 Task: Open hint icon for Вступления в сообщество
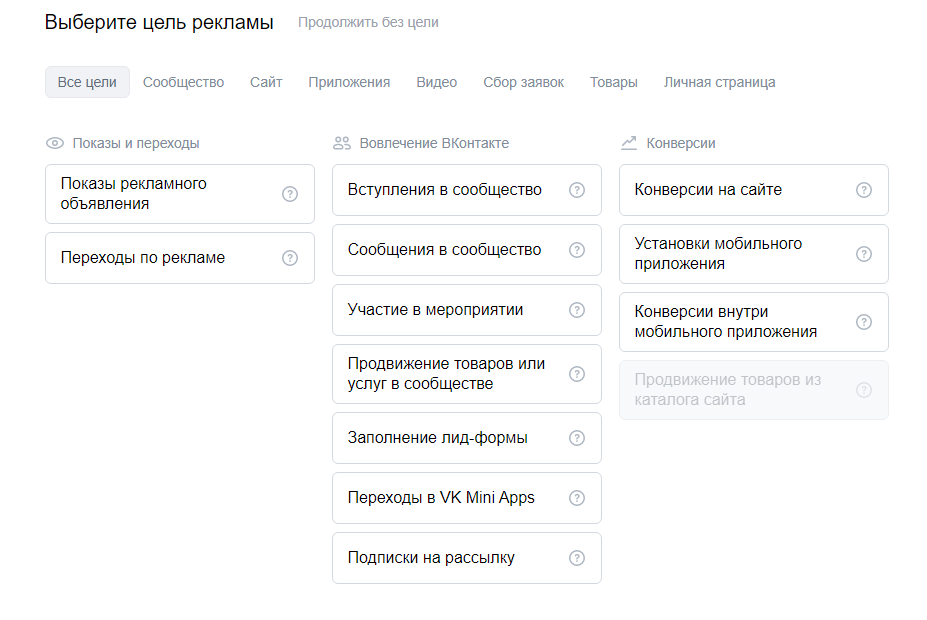coord(576,190)
